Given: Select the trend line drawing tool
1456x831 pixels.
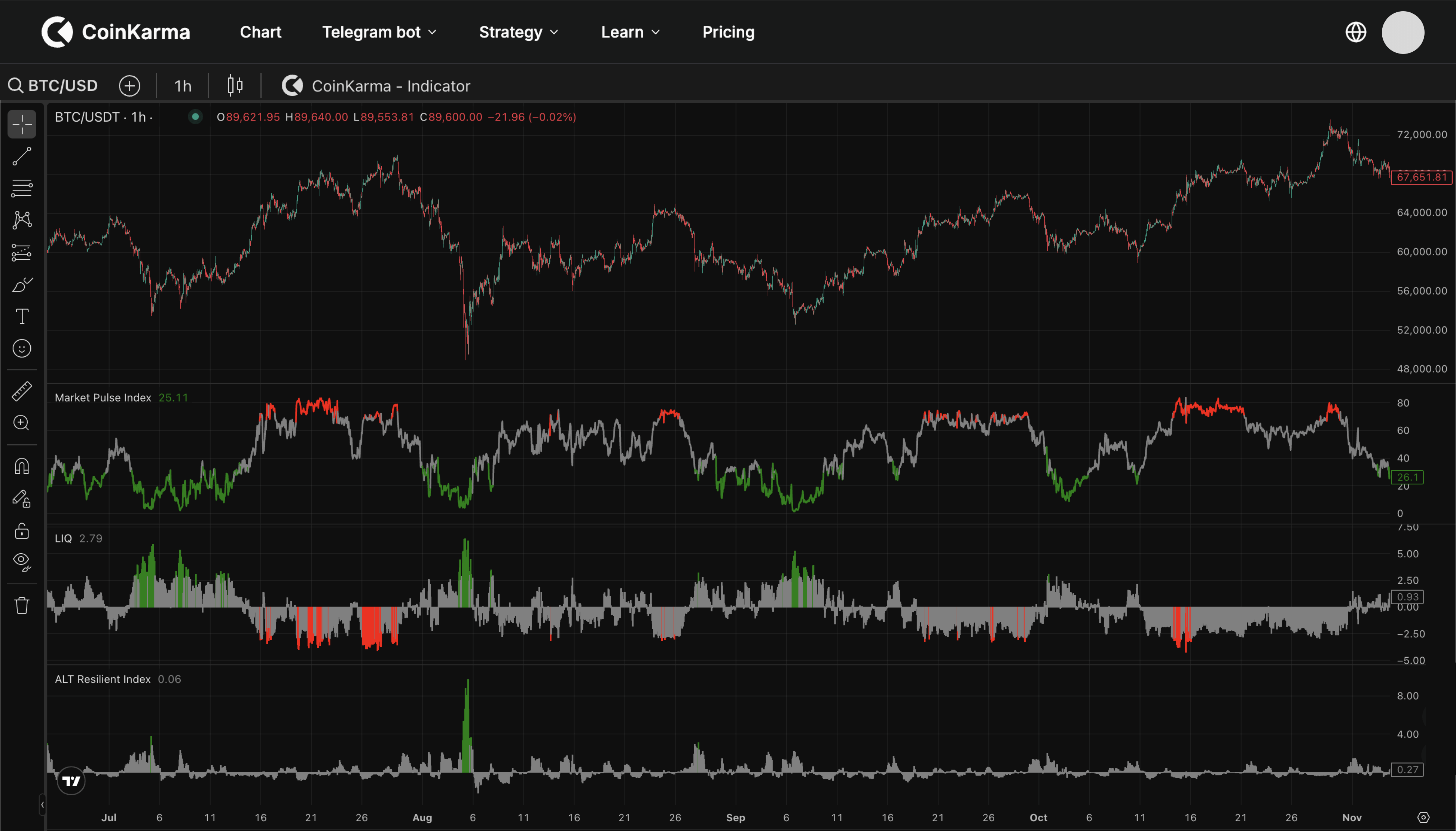Looking at the screenshot, I should [x=22, y=156].
